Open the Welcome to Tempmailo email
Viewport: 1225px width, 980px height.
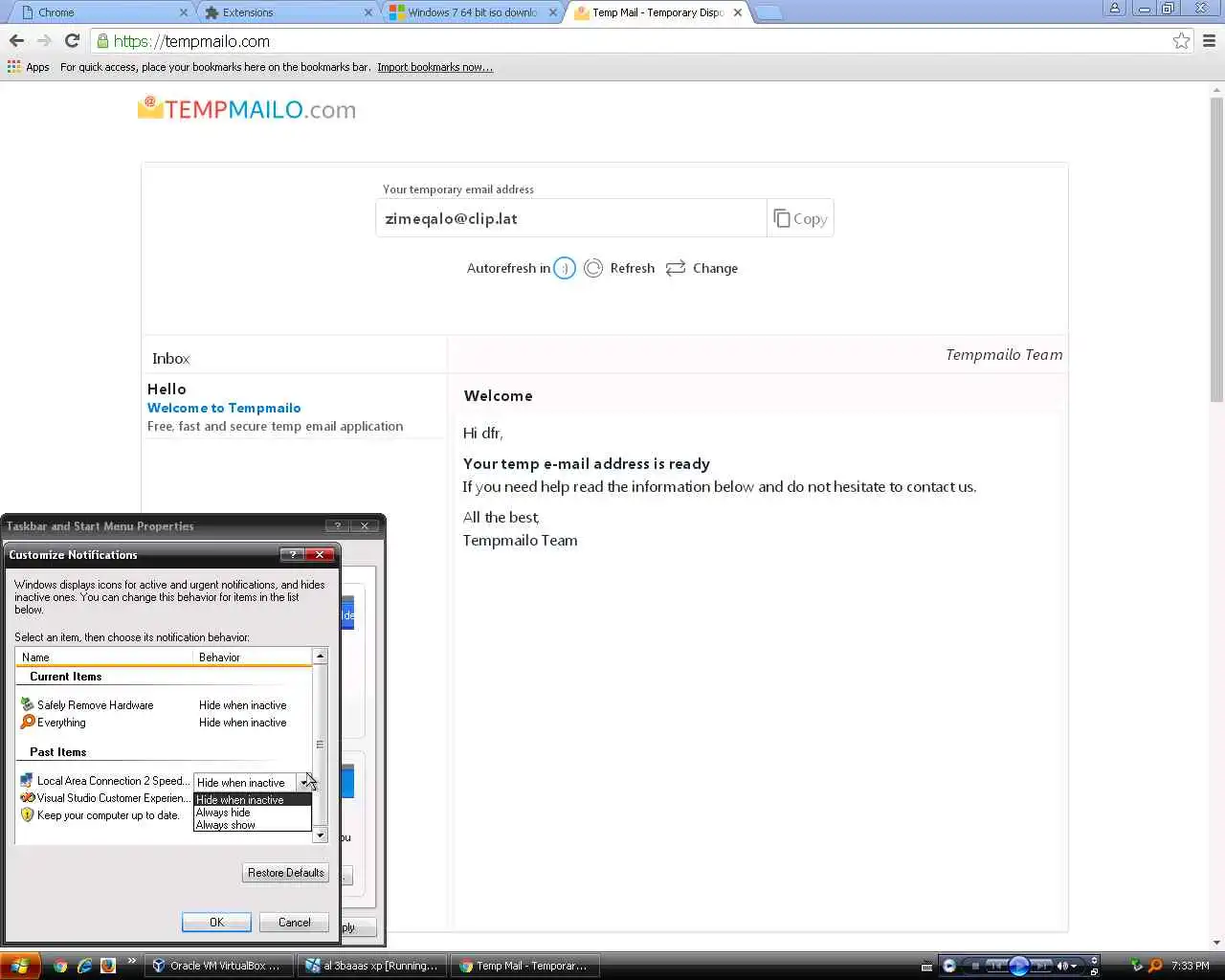pos(294,407)
